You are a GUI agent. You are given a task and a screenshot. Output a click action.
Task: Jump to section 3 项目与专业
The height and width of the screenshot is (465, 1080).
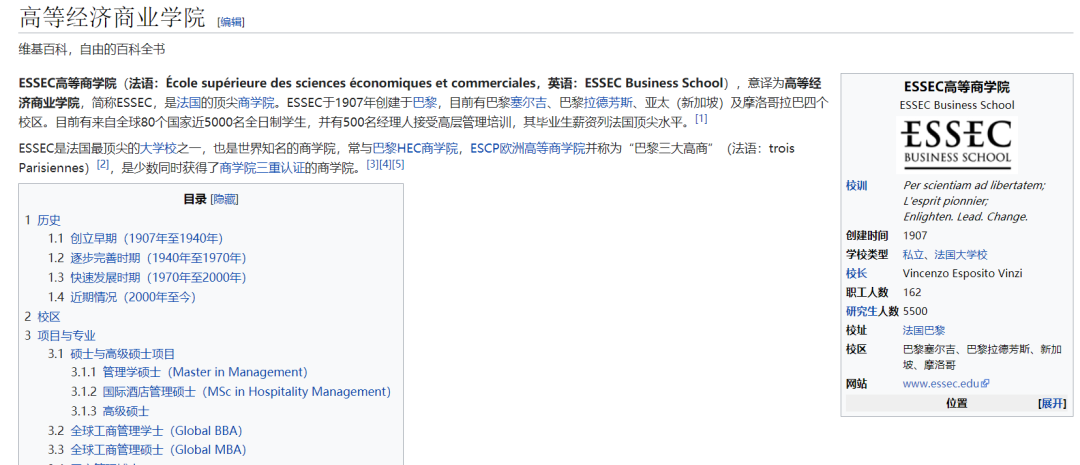(x=60, y=335)
